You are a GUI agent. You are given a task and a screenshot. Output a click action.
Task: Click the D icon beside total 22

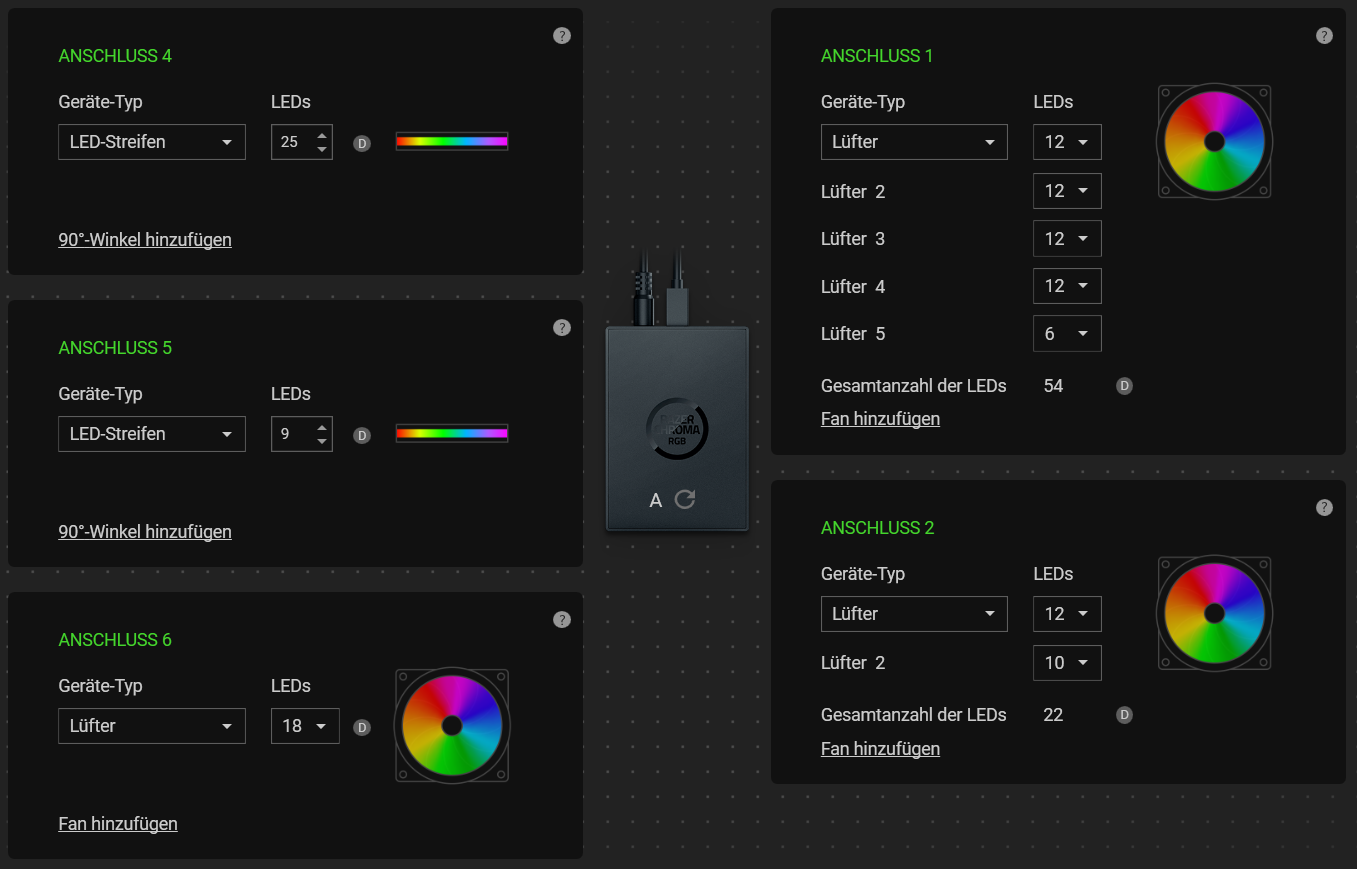point(1124,715)
